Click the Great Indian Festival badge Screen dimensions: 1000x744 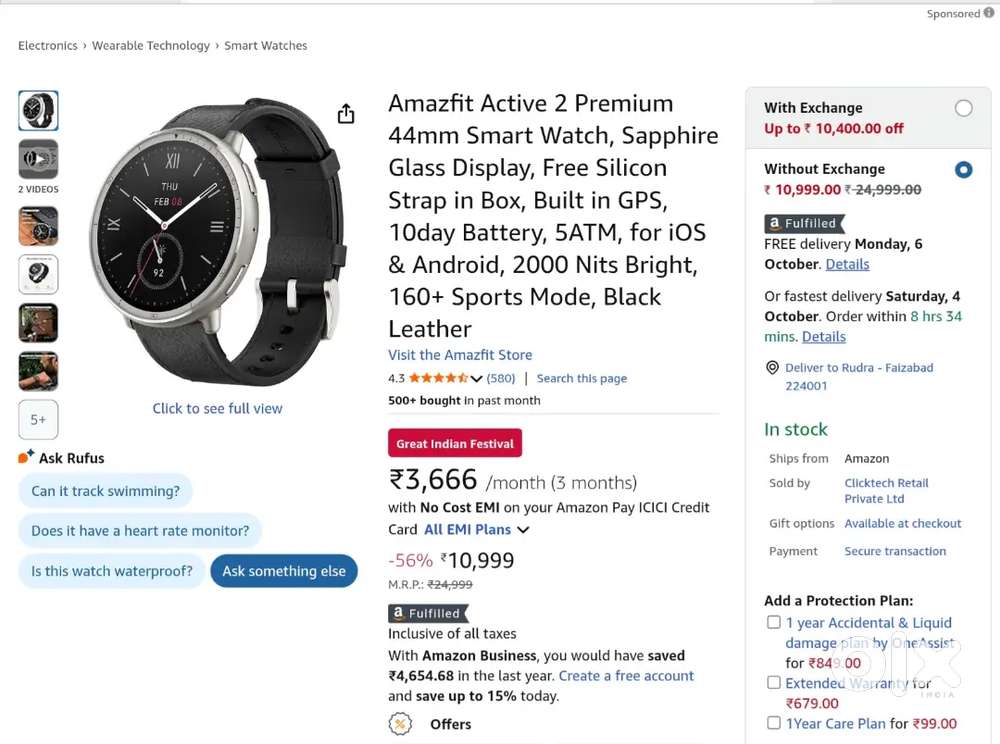point(454,443)
